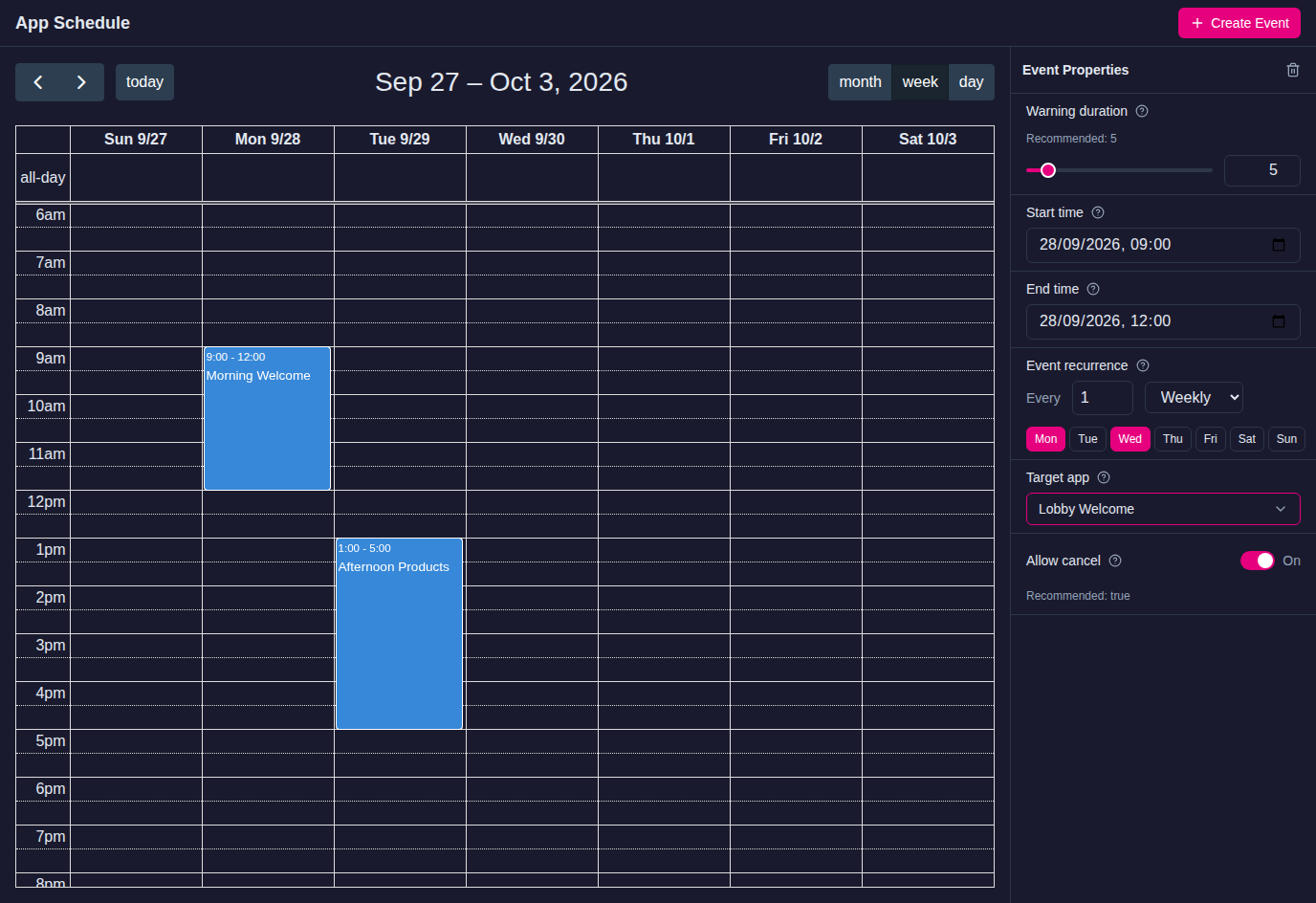1316x903 pixels.
Task: Focus the Warning duration number field
Action: tap(1262, 170)
